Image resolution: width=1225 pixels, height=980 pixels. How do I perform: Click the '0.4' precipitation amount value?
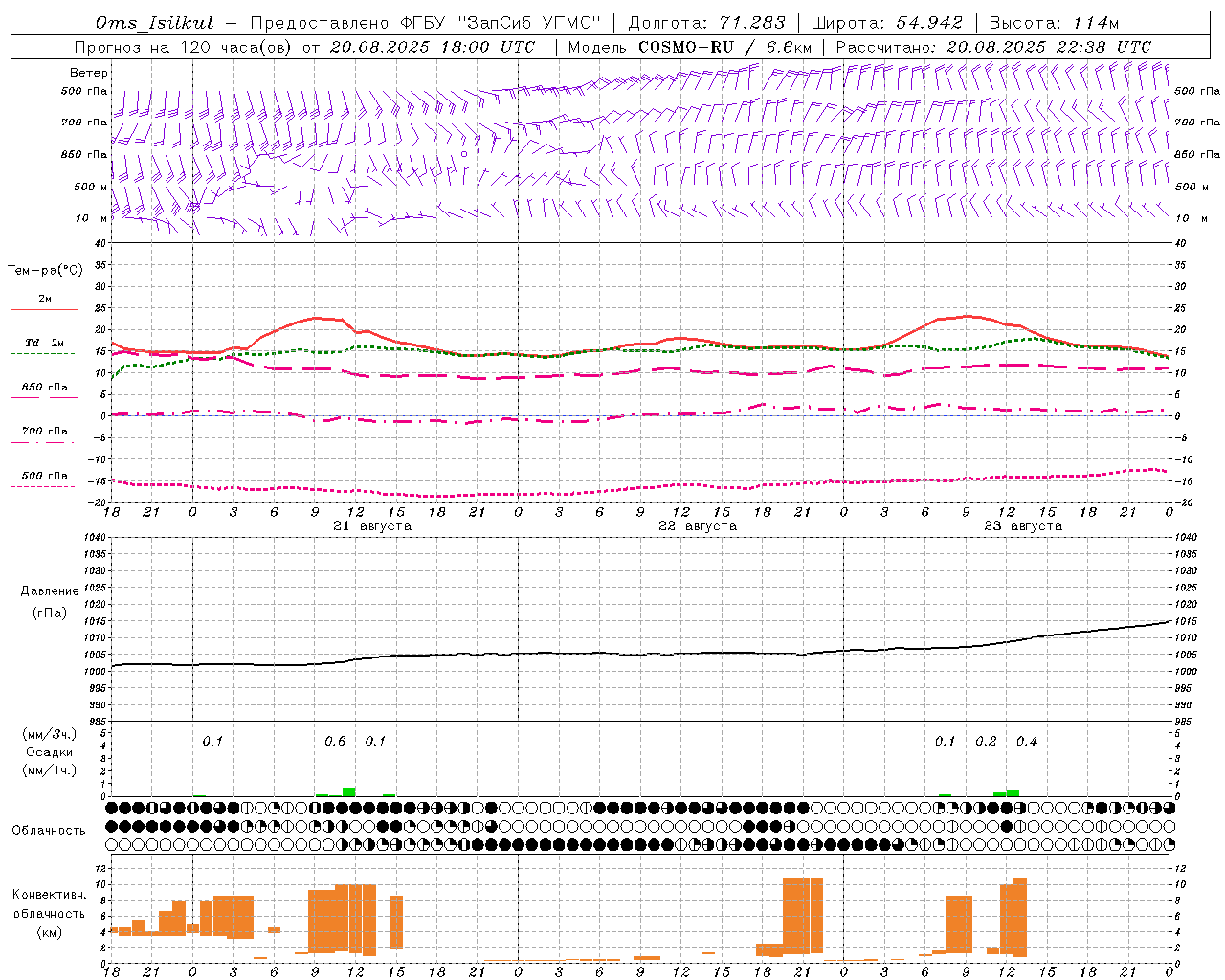coord(1027,742)
